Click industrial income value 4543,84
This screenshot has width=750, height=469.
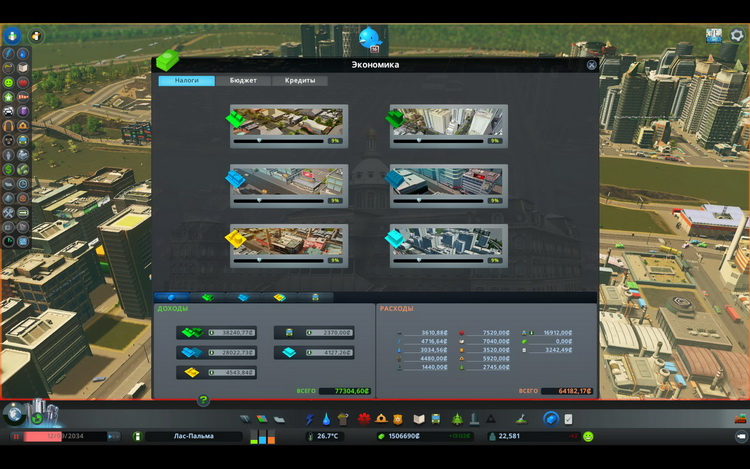point(232,372)
